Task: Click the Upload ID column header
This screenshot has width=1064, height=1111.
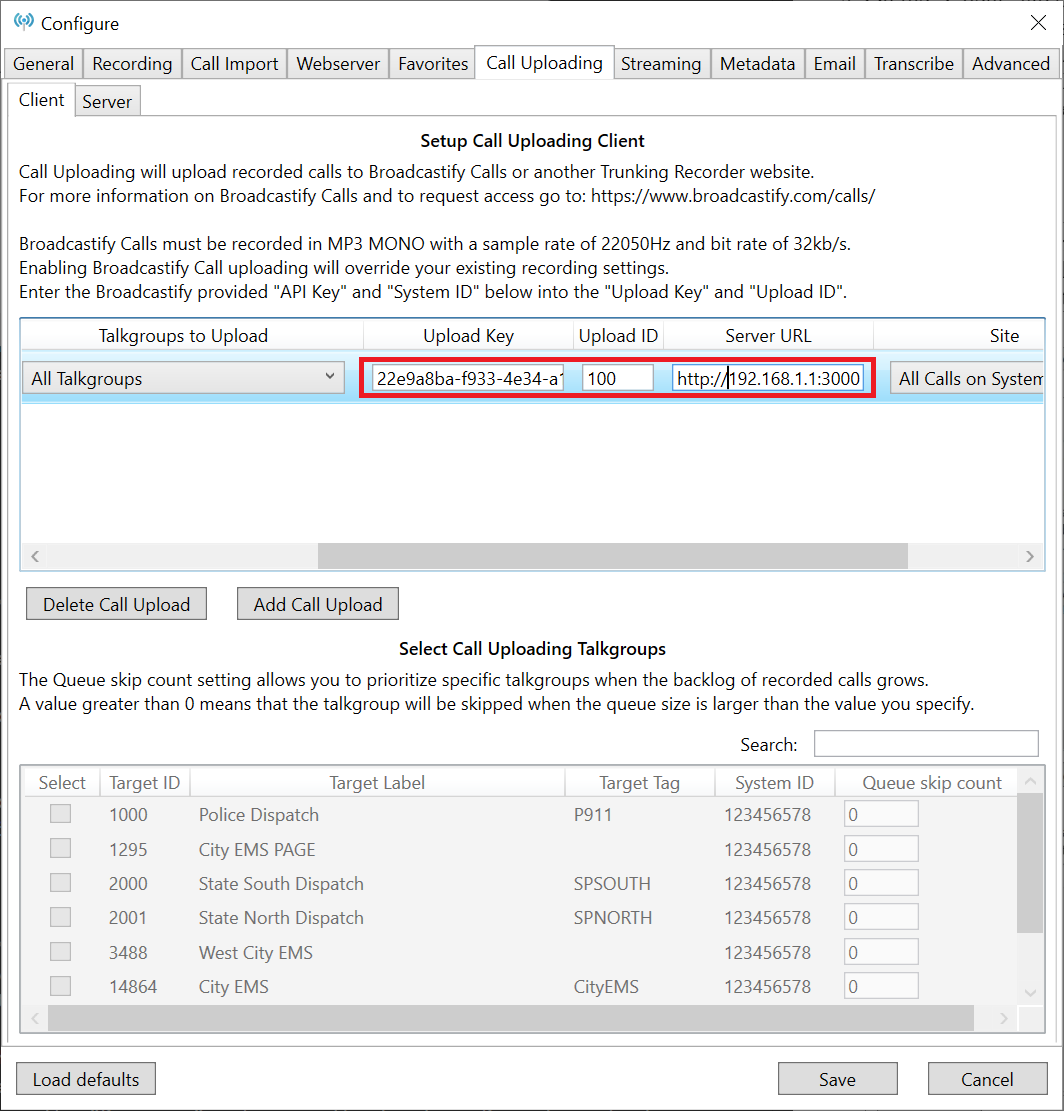Action: point(618,335)
